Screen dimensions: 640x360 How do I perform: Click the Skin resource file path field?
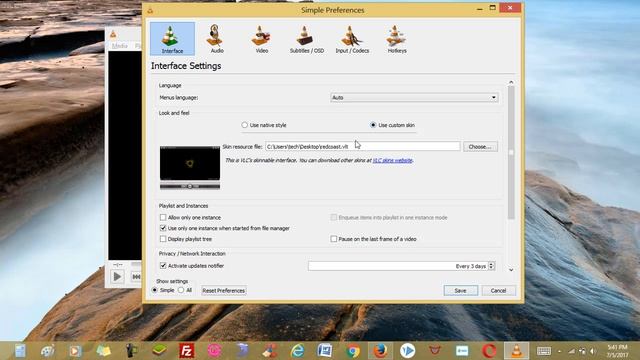pos(362,146)
